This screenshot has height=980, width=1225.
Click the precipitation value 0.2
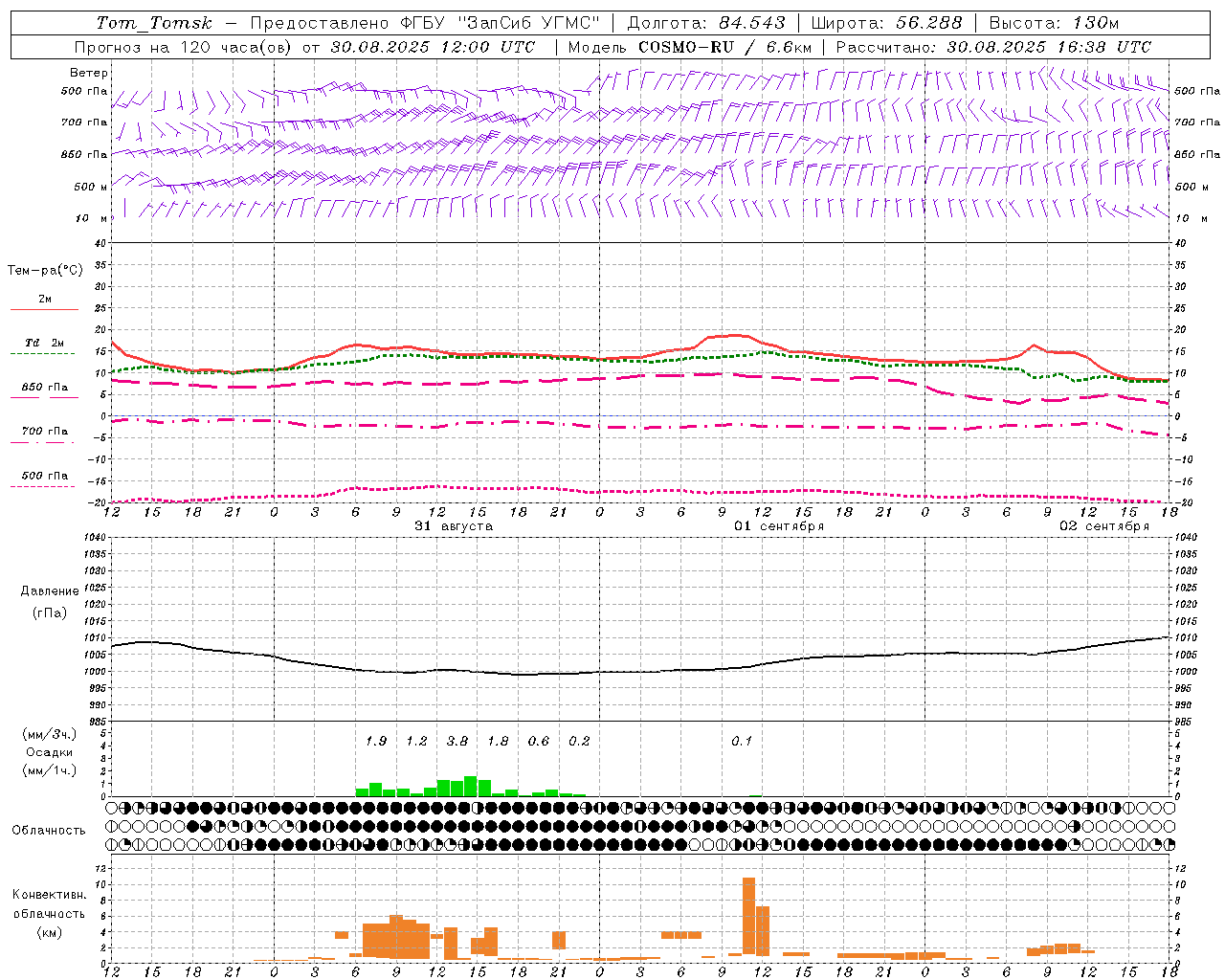pos(579,742)
